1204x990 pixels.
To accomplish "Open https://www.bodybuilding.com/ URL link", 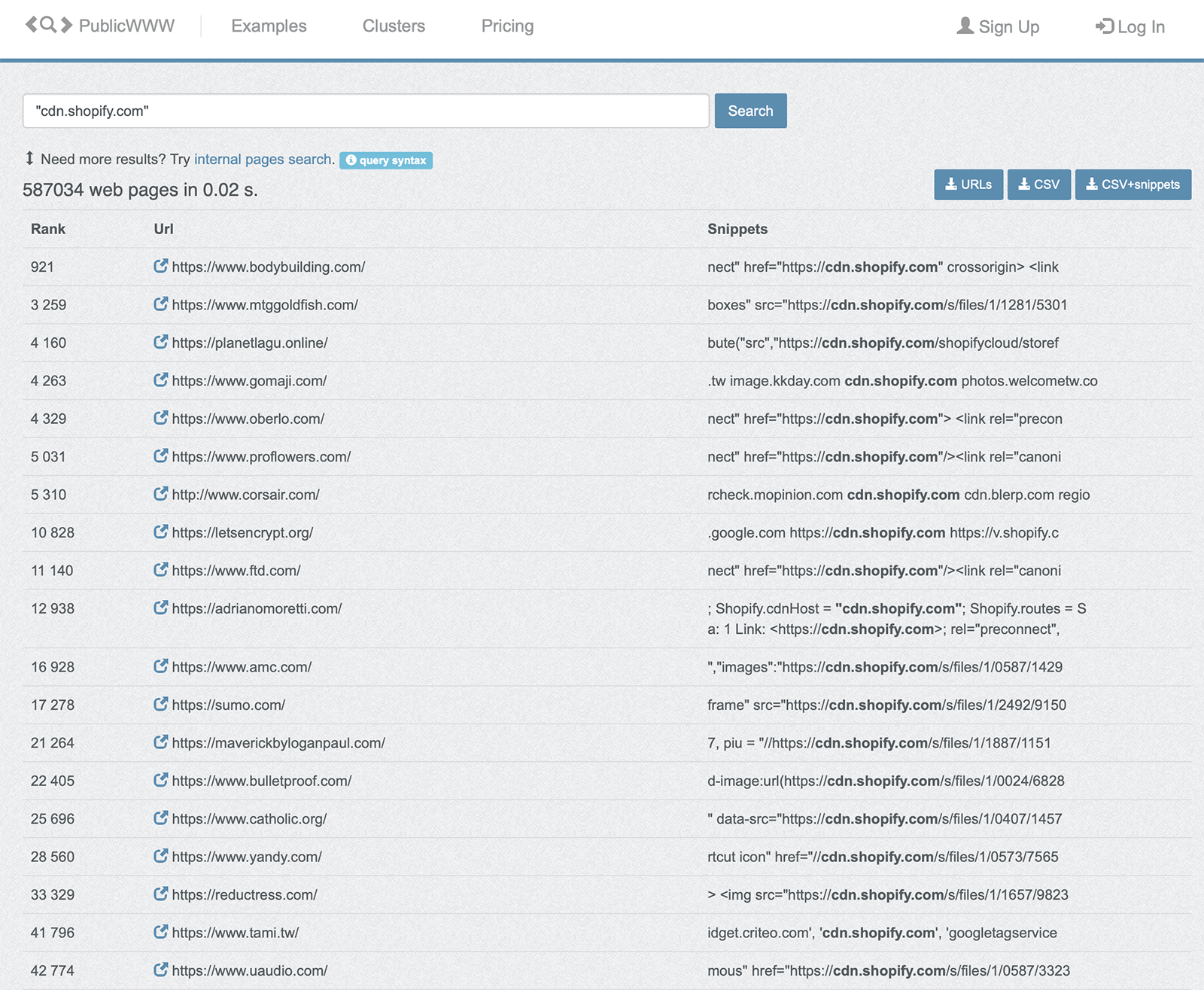I will (x=269, y=267).
